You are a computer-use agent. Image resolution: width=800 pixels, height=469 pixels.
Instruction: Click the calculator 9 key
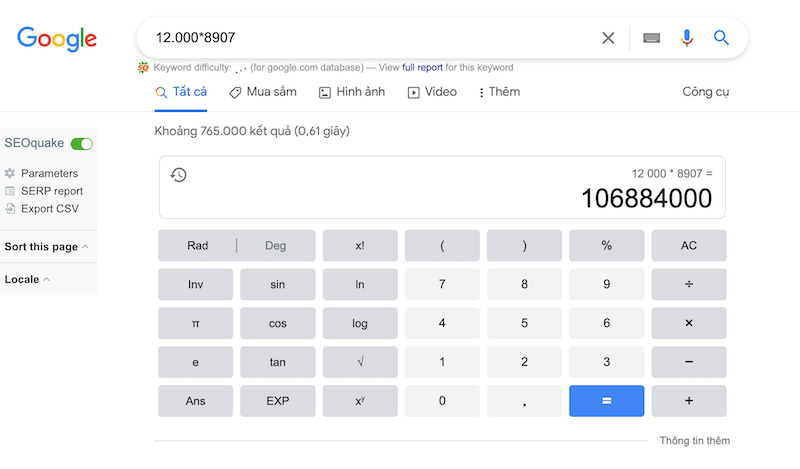coord(607,284)
